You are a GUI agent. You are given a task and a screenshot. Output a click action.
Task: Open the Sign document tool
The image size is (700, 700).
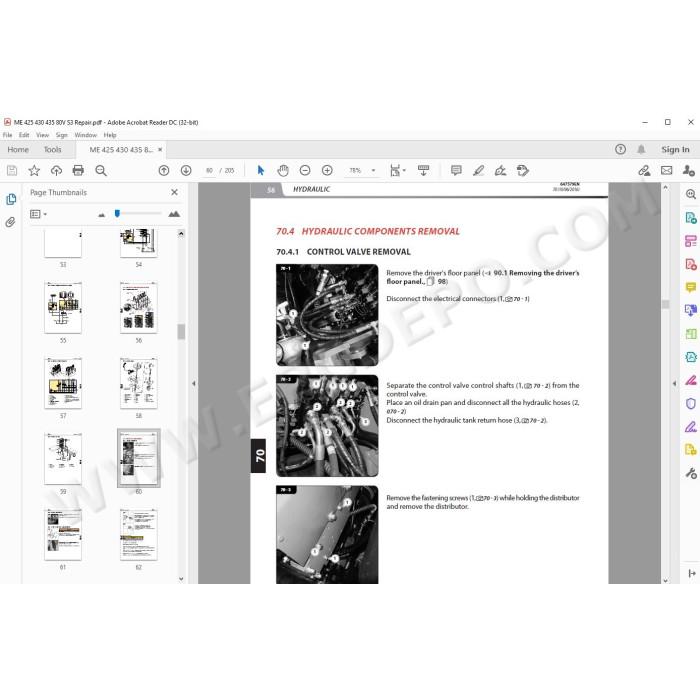tap(500, 170)
